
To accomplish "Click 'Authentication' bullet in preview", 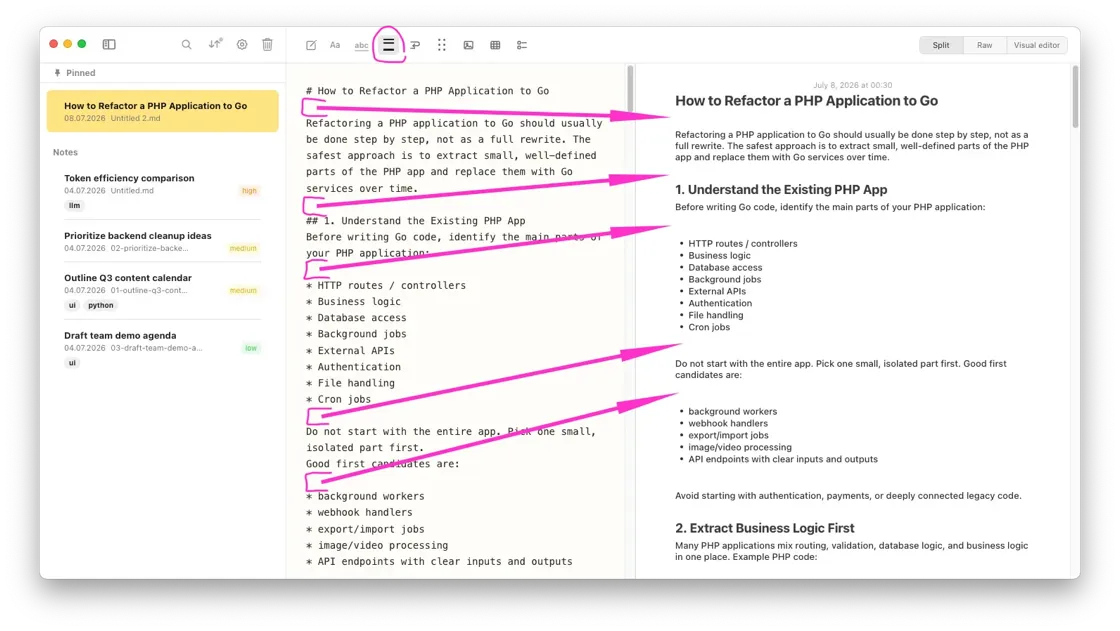I will point(720,303).
